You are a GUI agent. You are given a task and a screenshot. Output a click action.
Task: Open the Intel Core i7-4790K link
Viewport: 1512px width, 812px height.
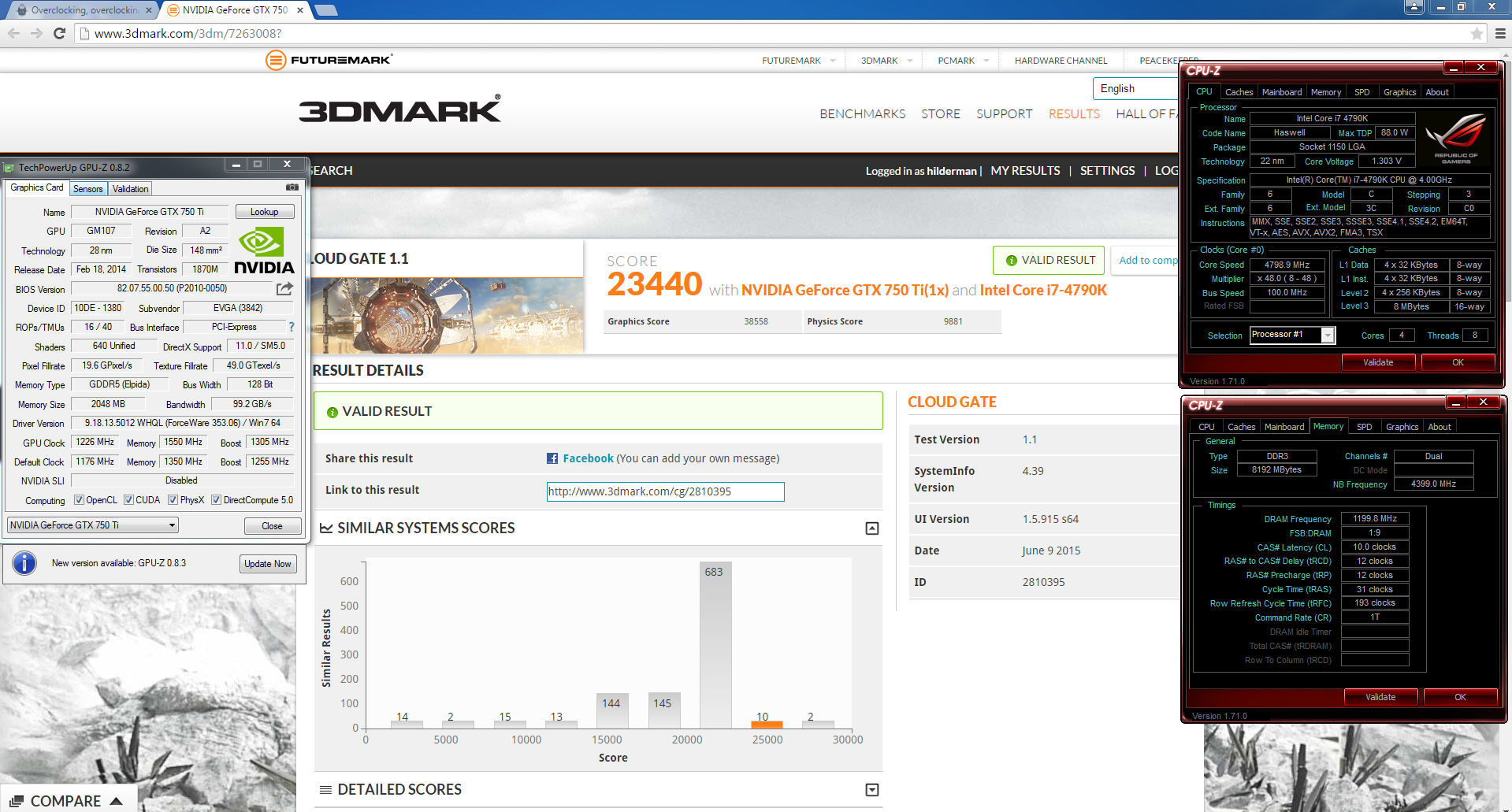coord(1043,291)
